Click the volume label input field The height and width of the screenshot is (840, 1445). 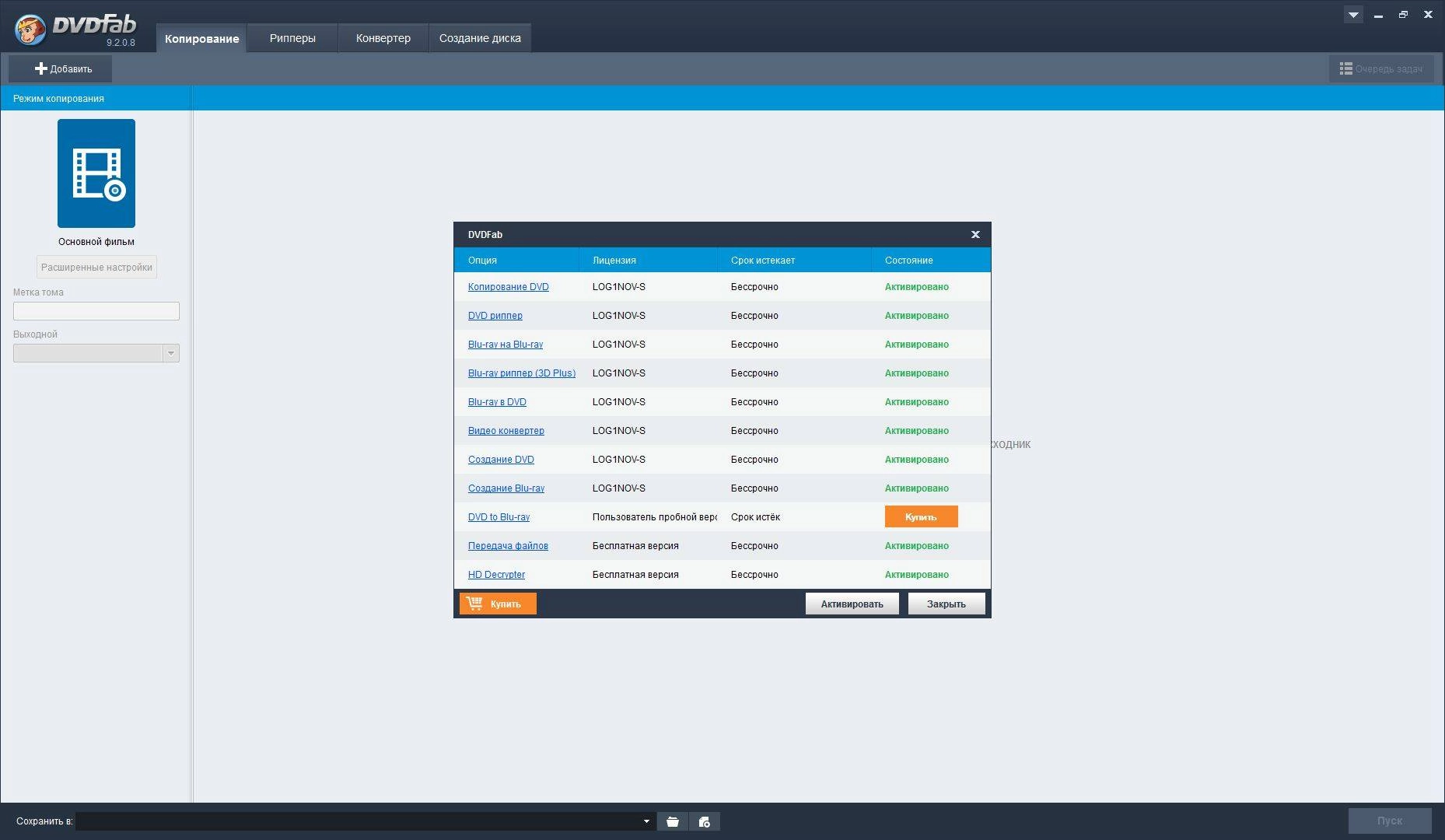tap(96, 311)
